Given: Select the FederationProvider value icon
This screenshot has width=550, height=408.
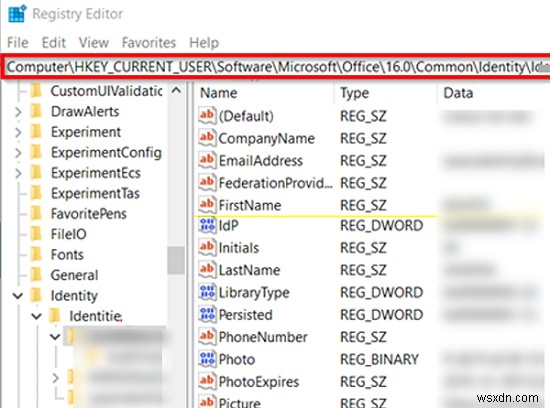Looking at the screenshot, I should (x=207, y=183).
